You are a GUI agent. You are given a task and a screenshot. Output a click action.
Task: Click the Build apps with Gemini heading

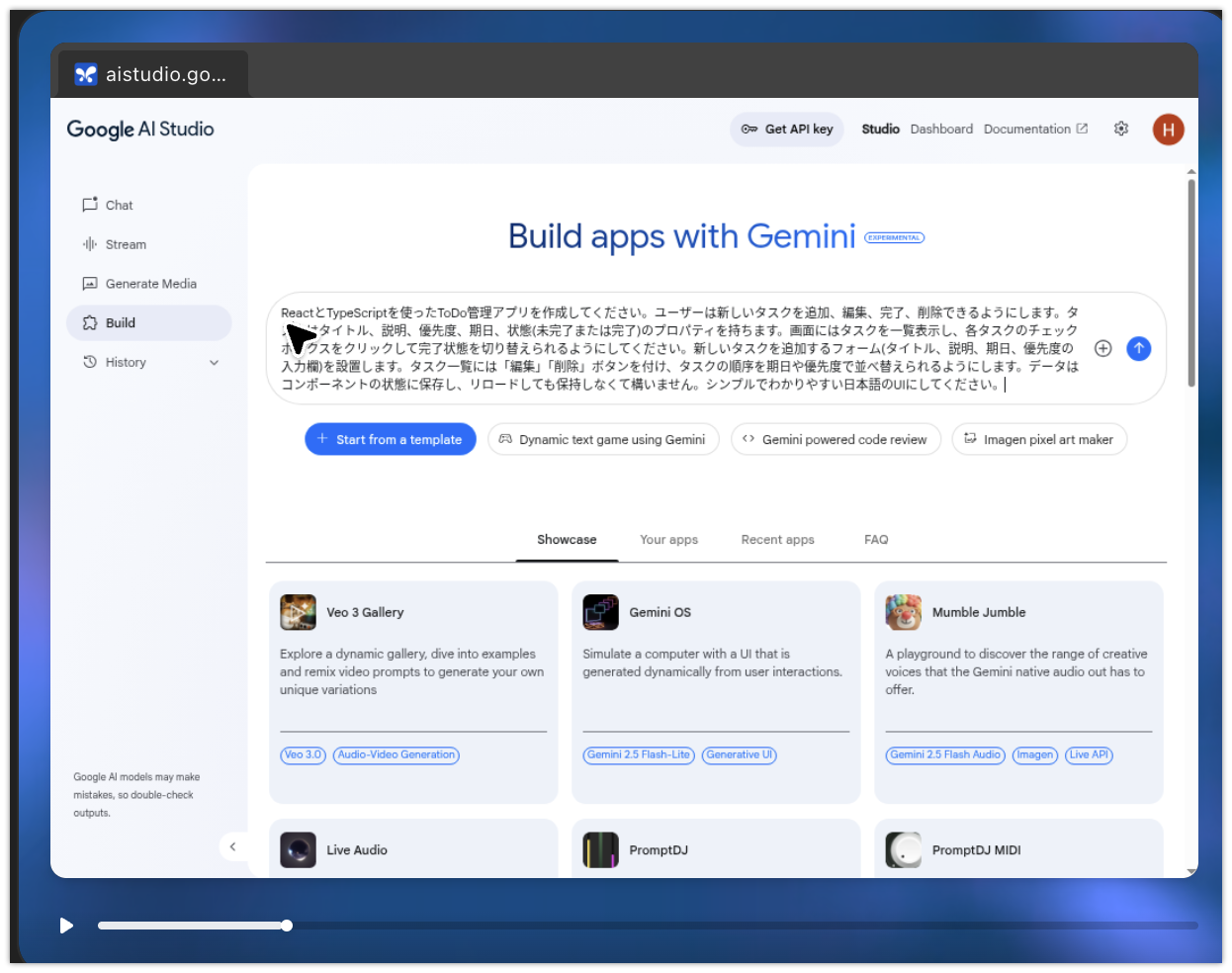[x=682, y=237]
